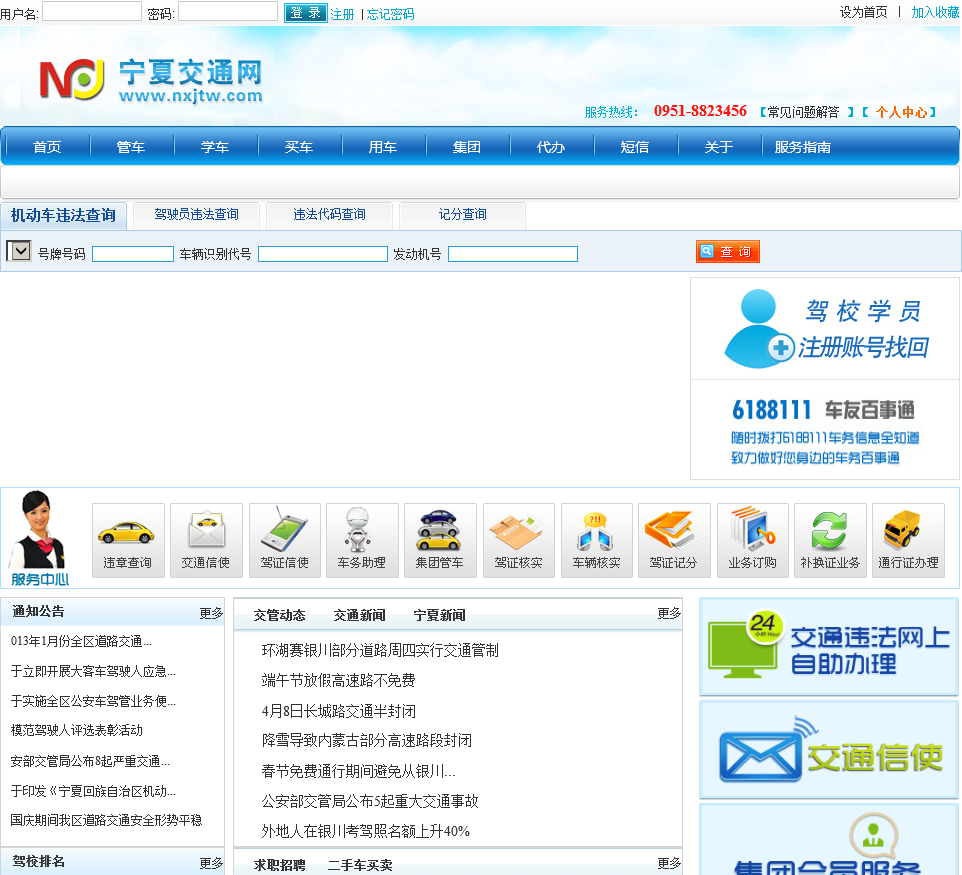Open the plate type dropdown beside 号牌号码
Viewport: 962px width, 875px height.
click(18, 251)
